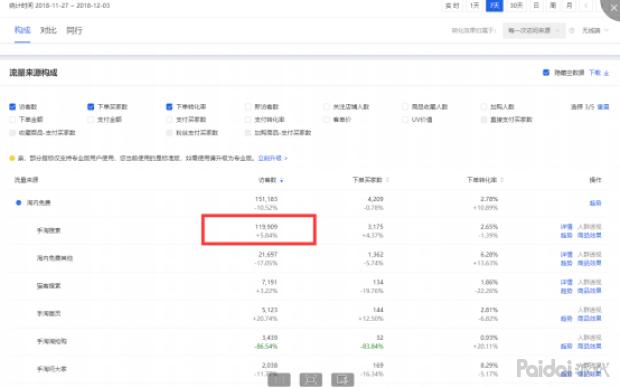The image size is (620, 388).
Task: Click the 重置 link to reset metrics
Action: (603, 107)
